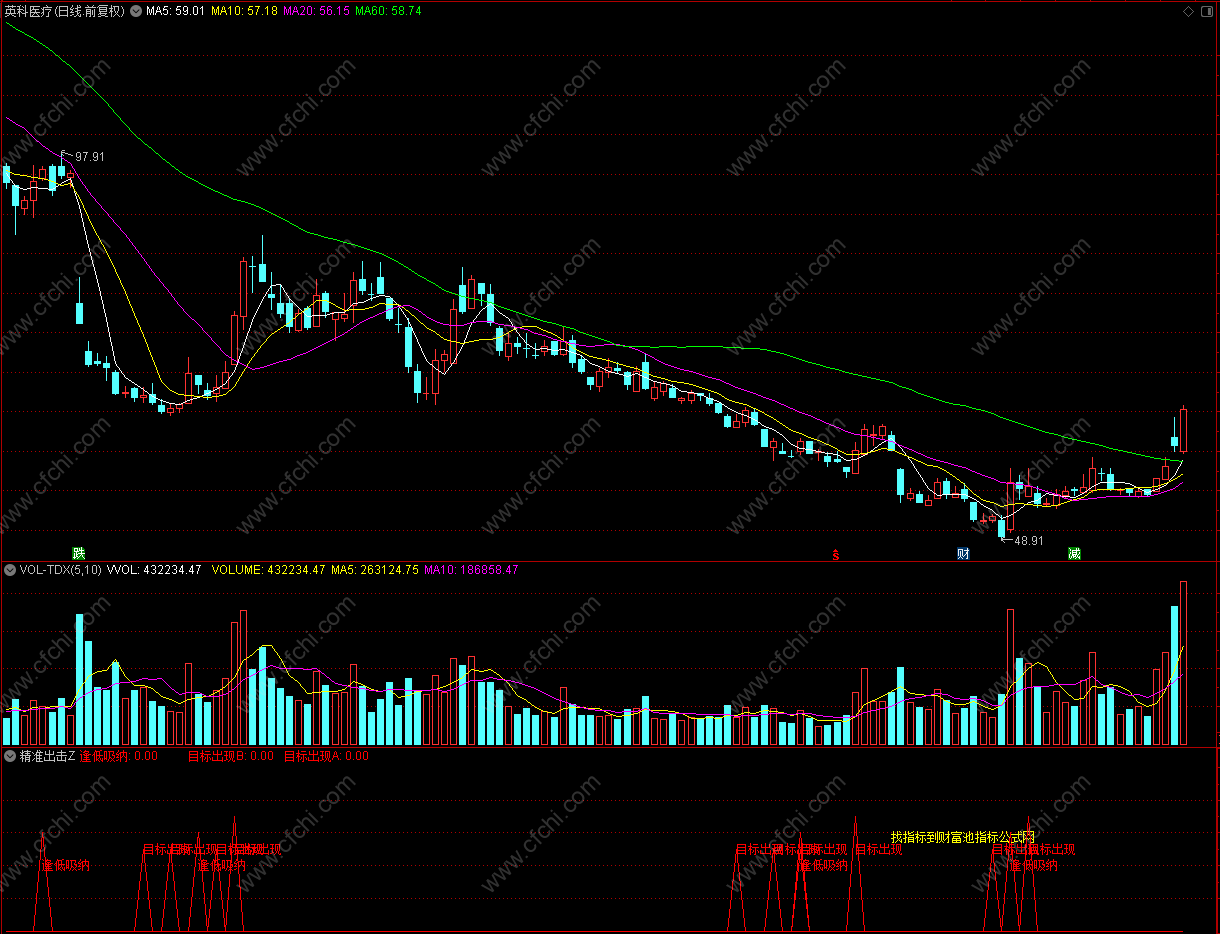Click the 97.91 high price label
This screenshot has width=1220, height=934.
pos(89,157)
